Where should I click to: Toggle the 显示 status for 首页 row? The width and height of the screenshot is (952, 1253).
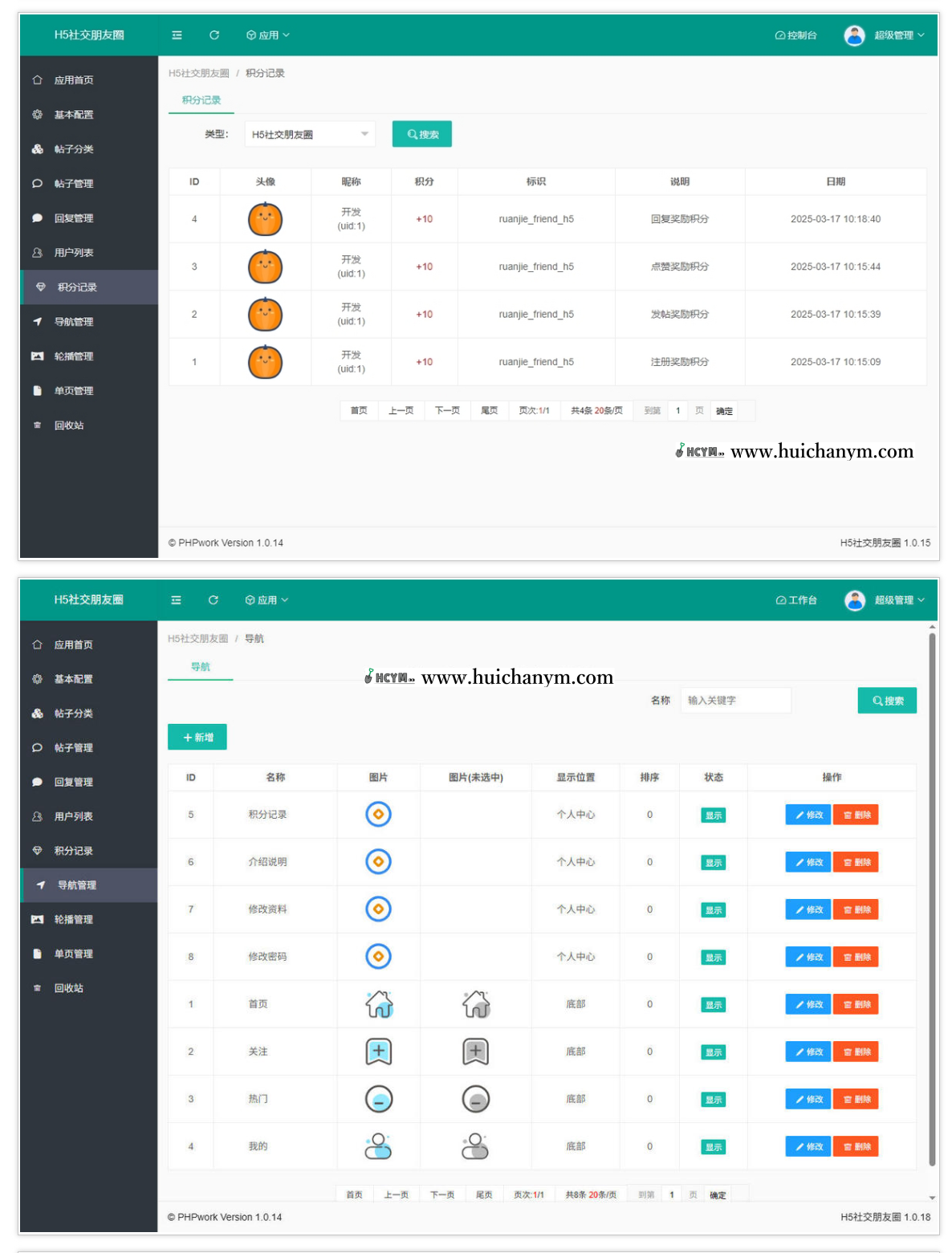[713, 1005]
